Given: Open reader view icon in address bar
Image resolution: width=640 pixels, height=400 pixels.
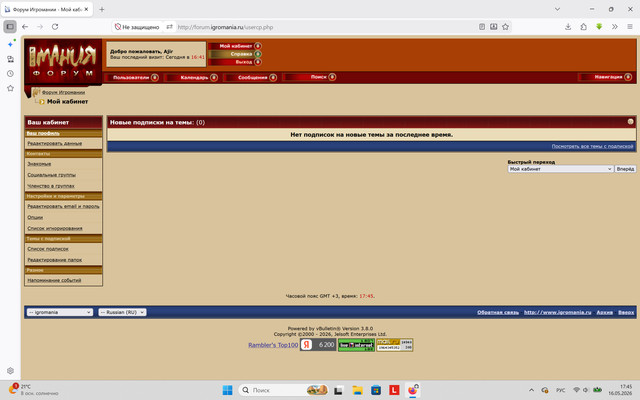Looking at the screenshot, I should point(482,27).
